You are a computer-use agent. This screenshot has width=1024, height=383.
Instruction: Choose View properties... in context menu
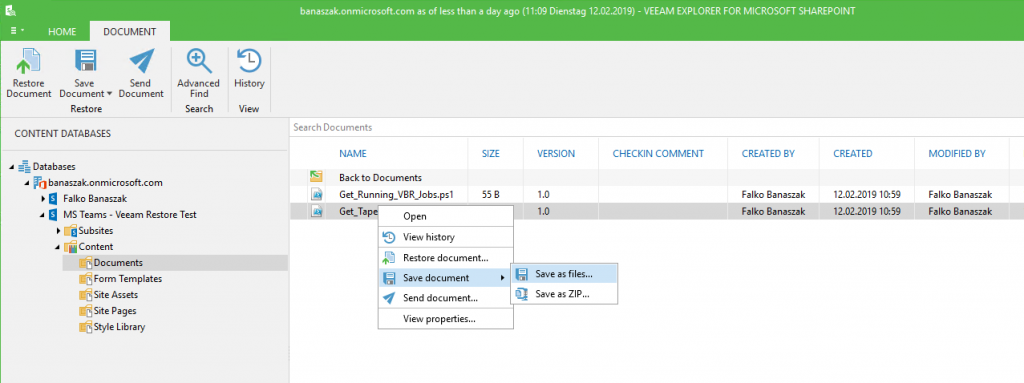pyautogui.click(x=445, y=319)
